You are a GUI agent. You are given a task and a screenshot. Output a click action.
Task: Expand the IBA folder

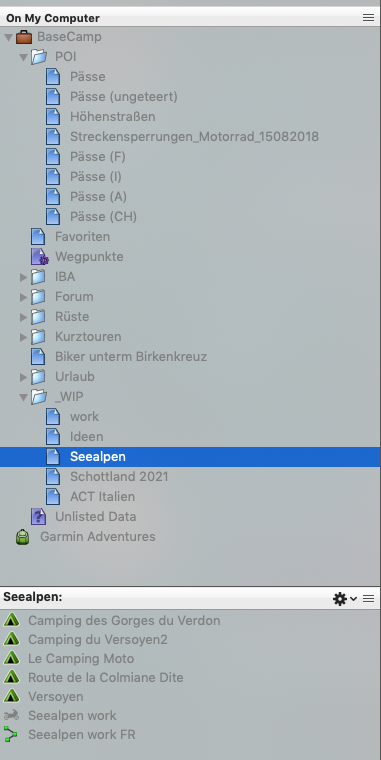(x=23, y=277)
